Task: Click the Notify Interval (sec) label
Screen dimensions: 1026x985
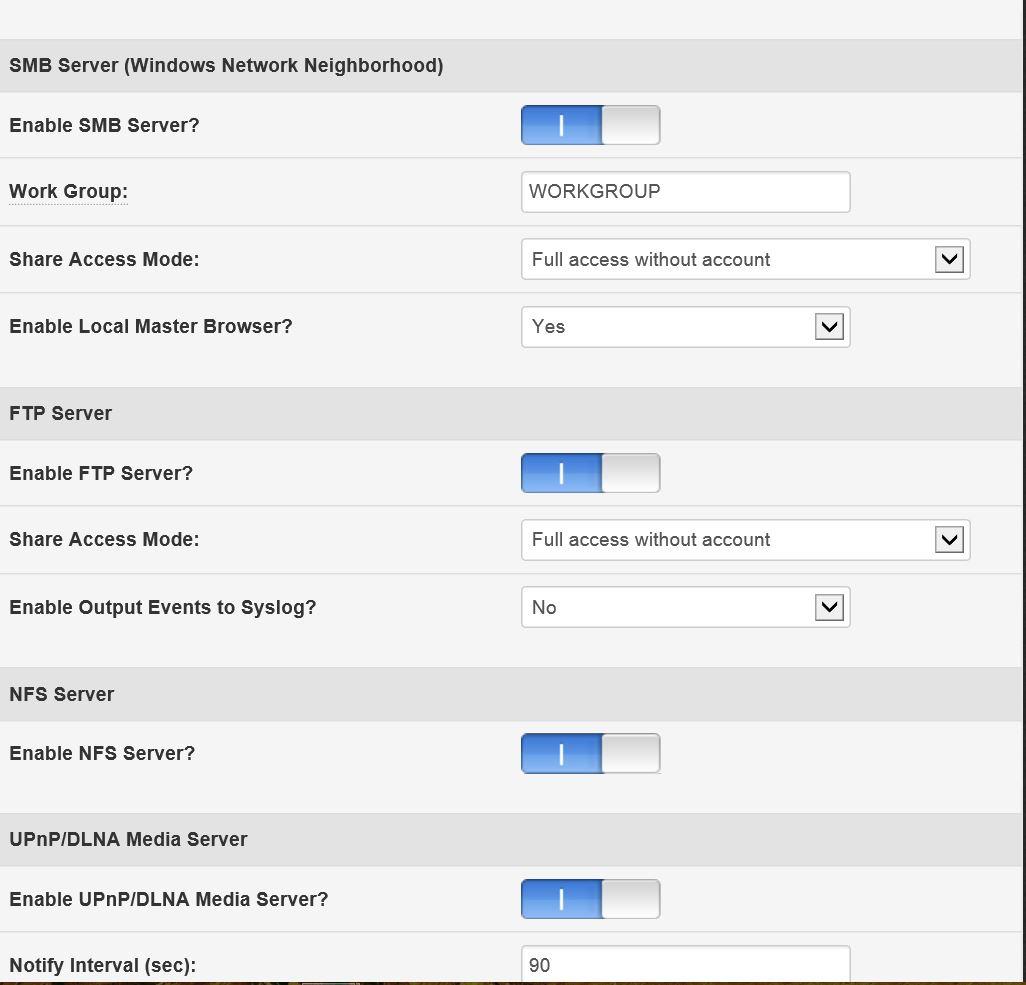Action: point(103,965)
